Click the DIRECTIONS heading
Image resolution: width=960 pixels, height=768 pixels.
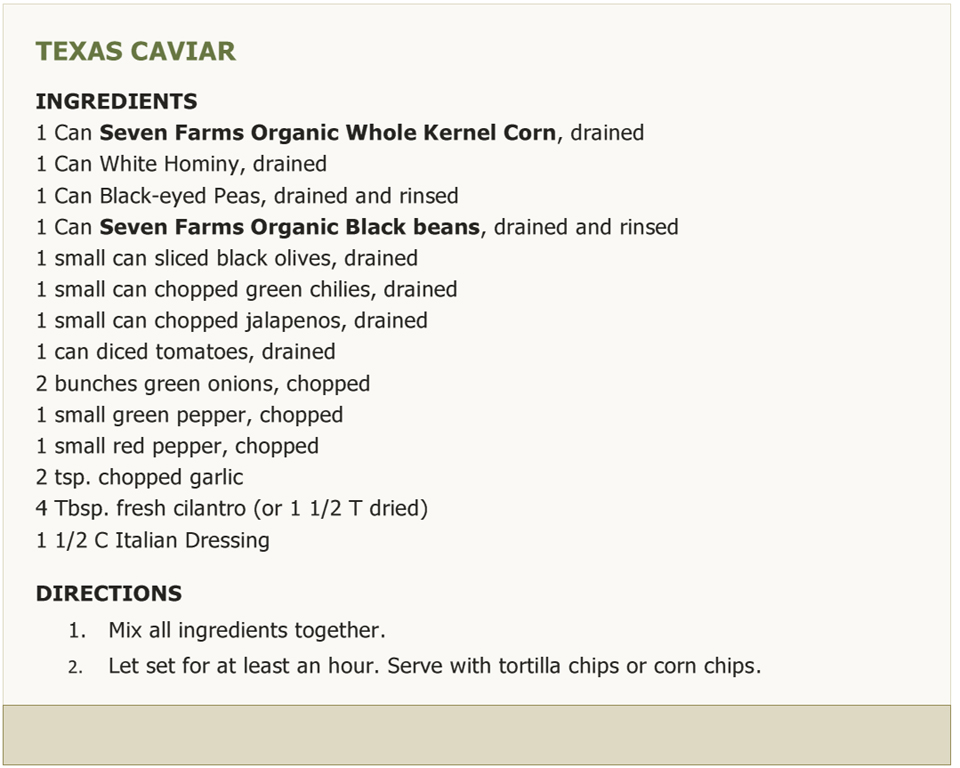pyautogui.click(x=109, y=593)
